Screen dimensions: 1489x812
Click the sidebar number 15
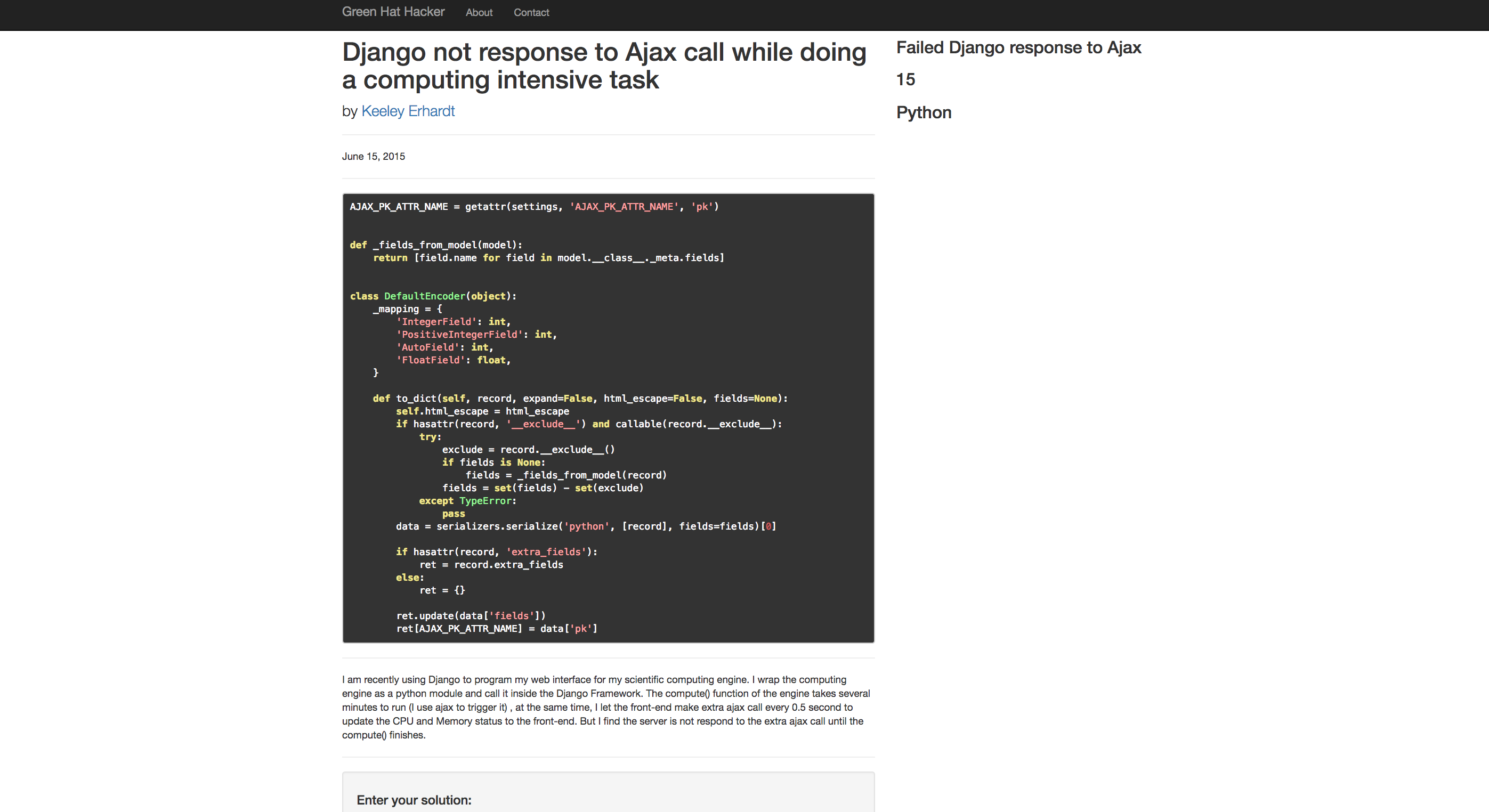pyautogui.click(x=905, y=80)
